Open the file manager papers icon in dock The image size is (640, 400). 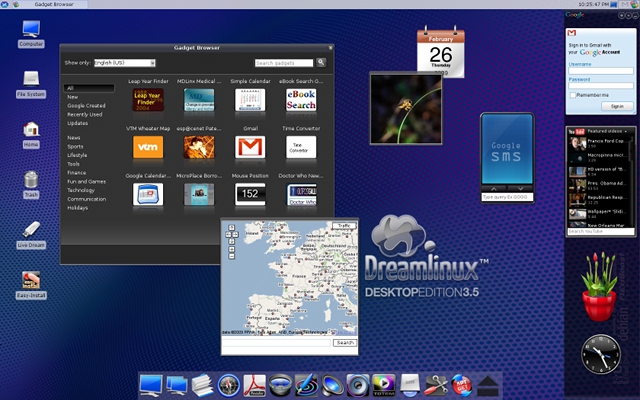[202, 385]
